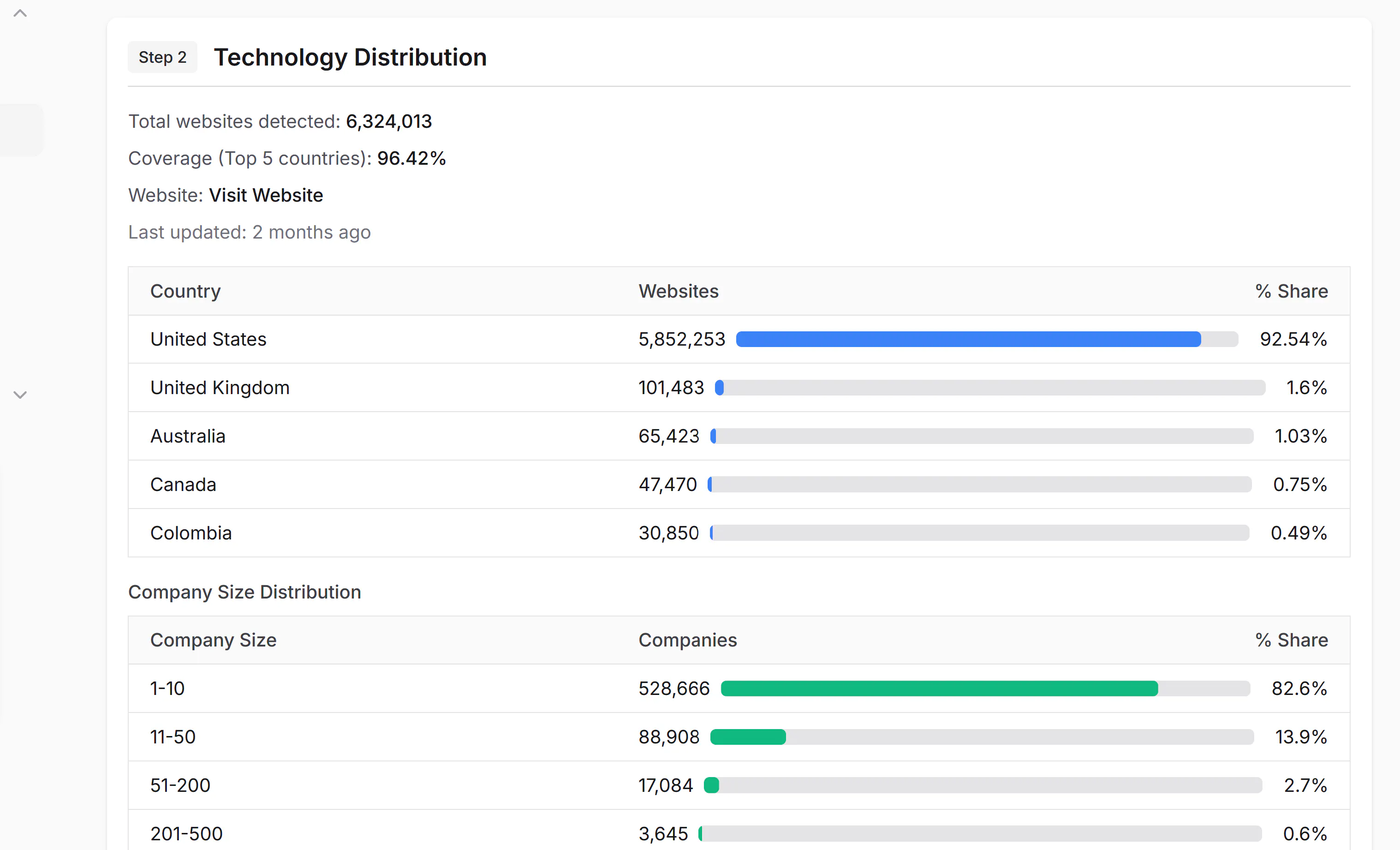Screen dimensions: 1400x850
Task: Click the up chevron arrow at top left
Action: [20, 13]
